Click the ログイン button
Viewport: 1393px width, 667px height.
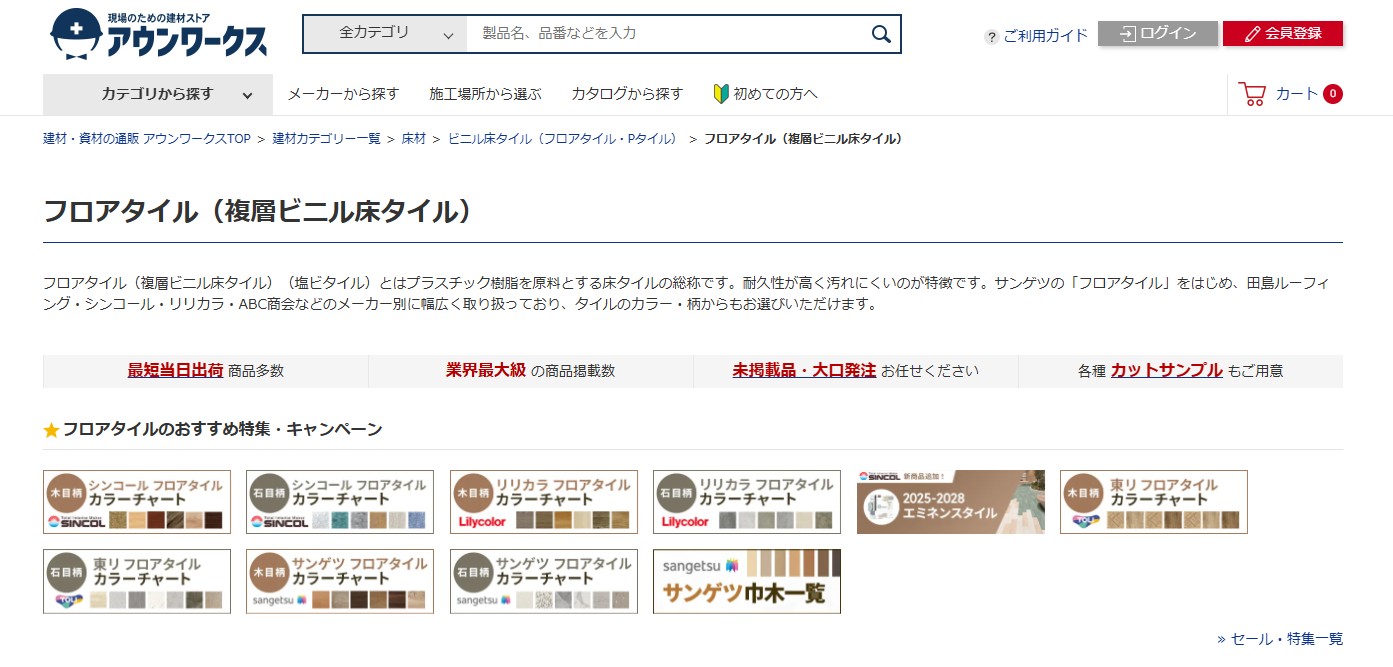[x=1158, y=34]
